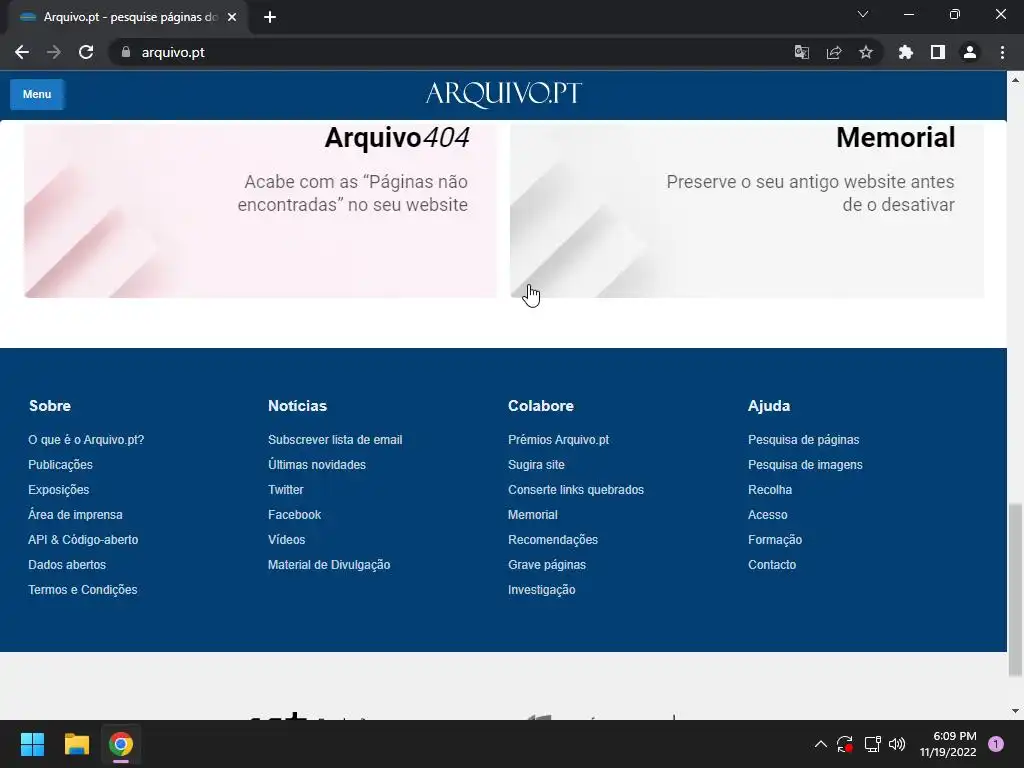Open the Área de imprensa link
Viewport: 1024px width, 768px height.
pyautogui.click(x=75, y=515)
